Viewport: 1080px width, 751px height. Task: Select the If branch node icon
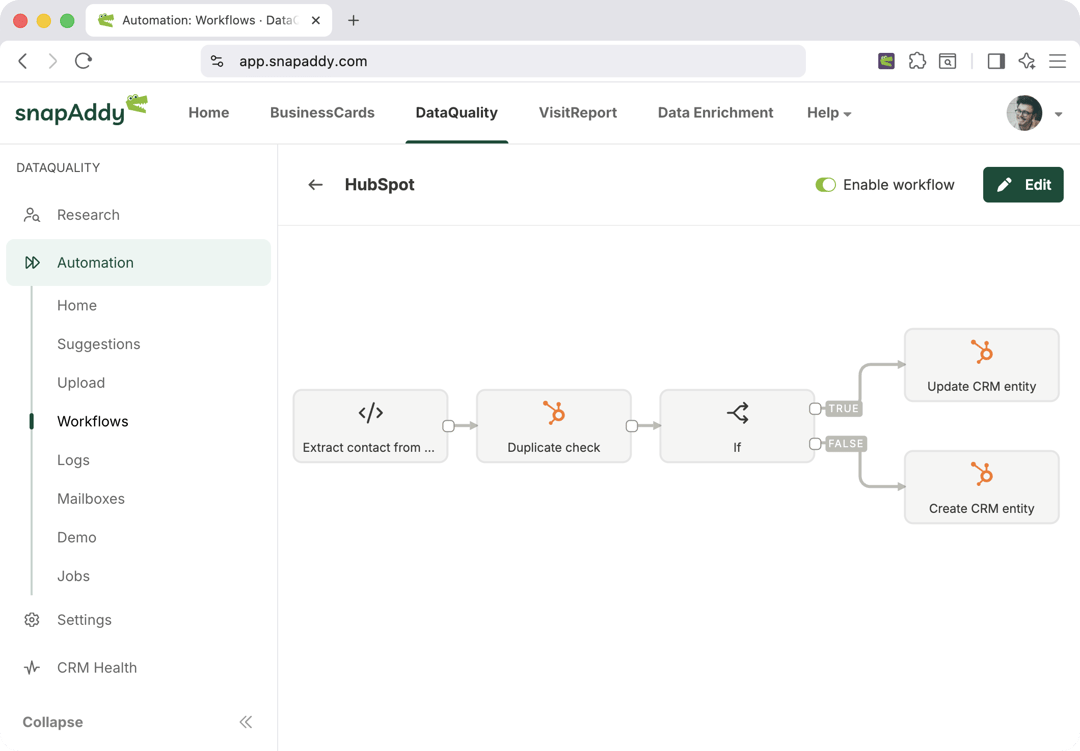[737, 413]
